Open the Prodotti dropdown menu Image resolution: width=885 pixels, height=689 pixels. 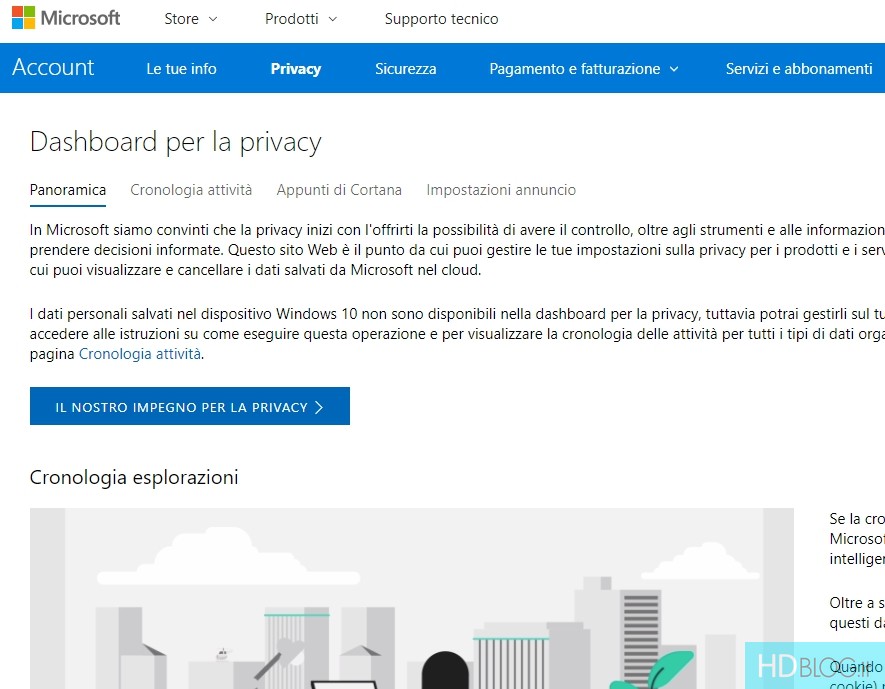coord(300,19)
